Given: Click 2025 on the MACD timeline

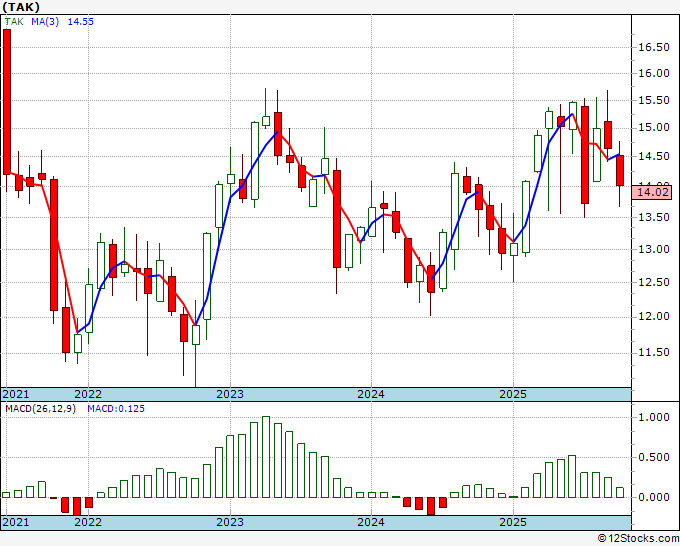Looking at the screenshot, I should point(513,522).
